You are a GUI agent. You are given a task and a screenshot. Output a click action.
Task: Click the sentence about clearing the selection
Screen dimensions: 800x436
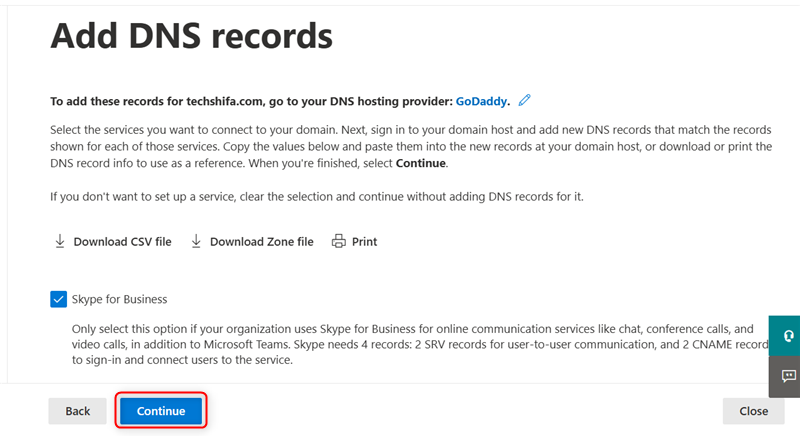tap(316, 196)
